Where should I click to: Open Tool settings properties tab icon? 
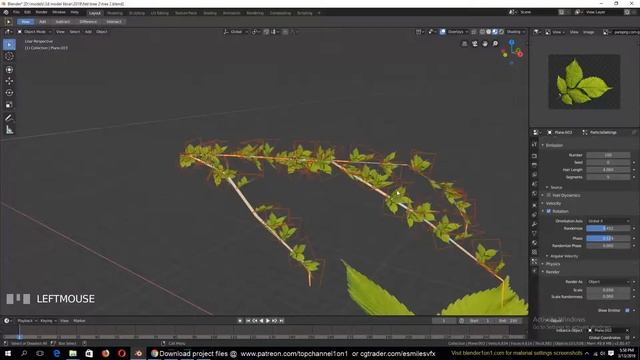[534, 145]
